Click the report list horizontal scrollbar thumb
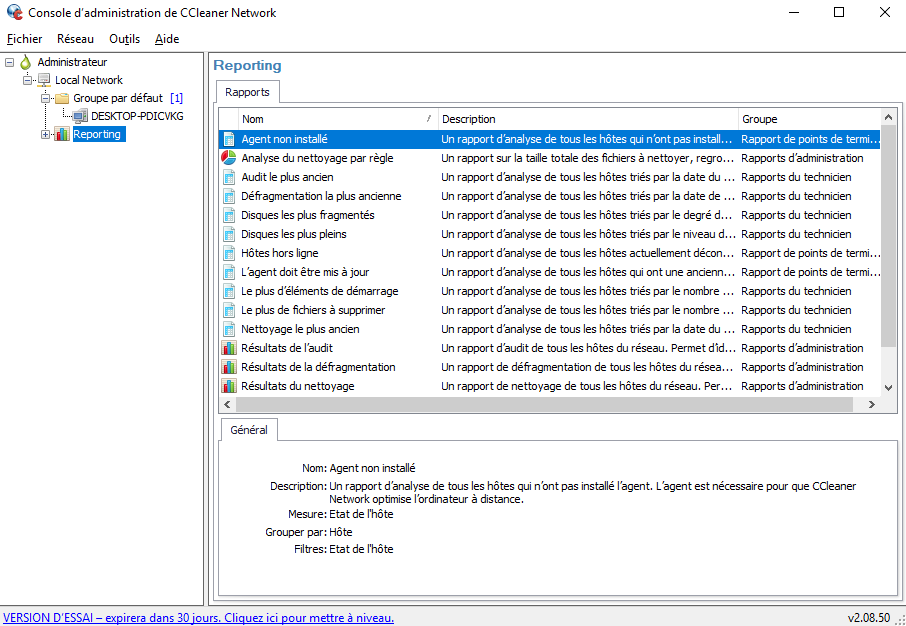The width and height of the screenshot is (906, 626). (x=543, y=405)
